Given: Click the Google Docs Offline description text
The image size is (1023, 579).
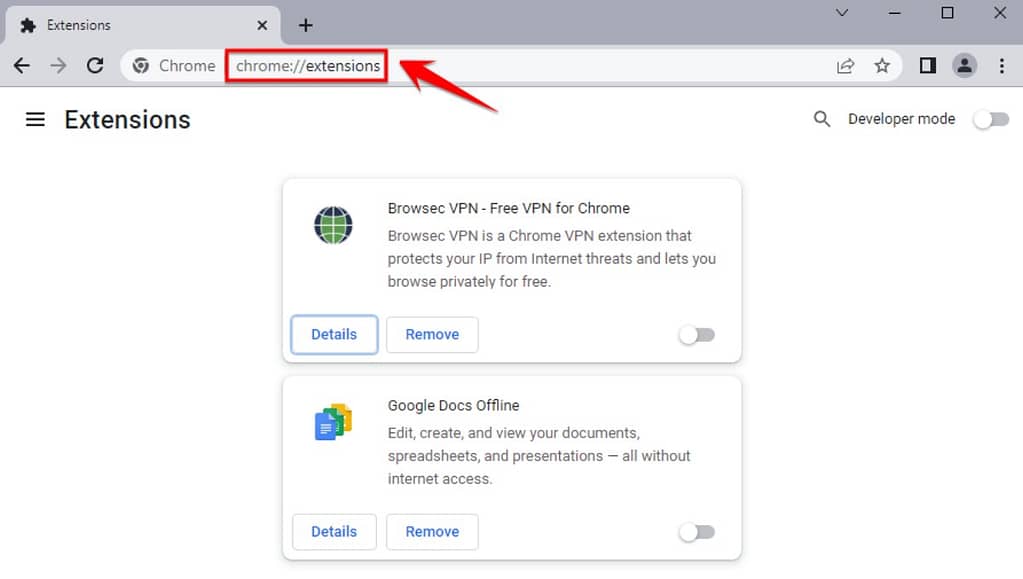Looking at the screenshot, I should (x=538, y=456).
